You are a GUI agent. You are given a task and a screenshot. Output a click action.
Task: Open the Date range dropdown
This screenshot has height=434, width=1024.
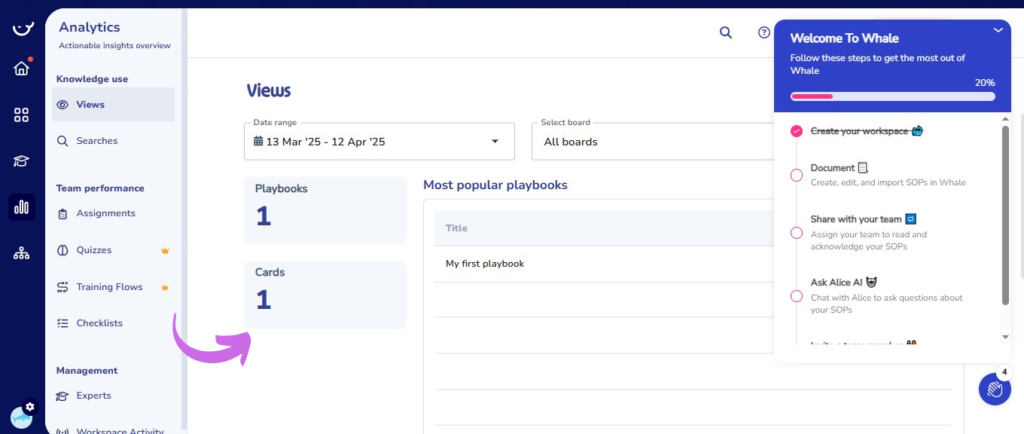click(x=379, y=141)
